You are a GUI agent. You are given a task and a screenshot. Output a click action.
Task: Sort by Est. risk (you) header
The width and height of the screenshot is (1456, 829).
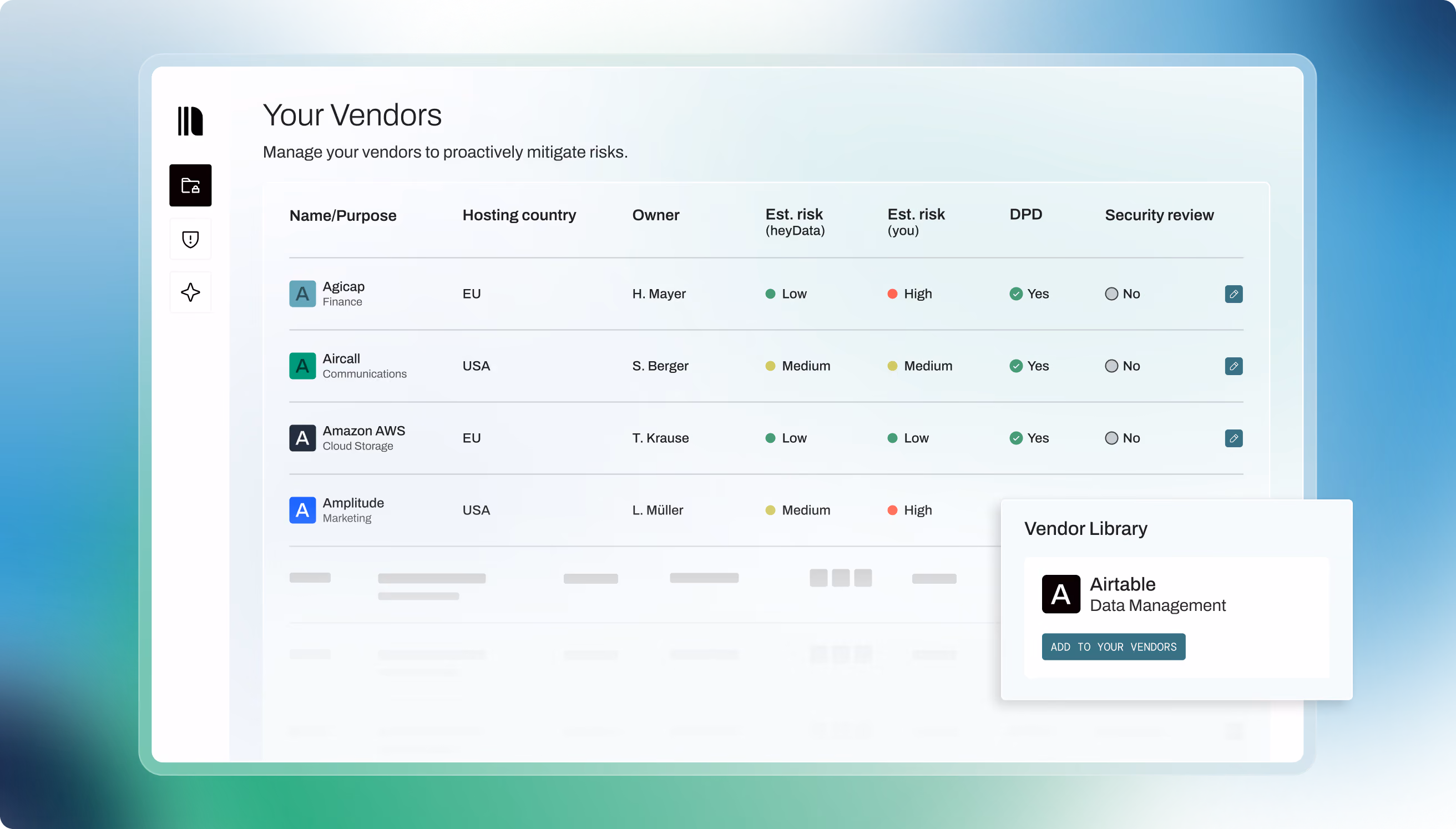click(916, 221)
